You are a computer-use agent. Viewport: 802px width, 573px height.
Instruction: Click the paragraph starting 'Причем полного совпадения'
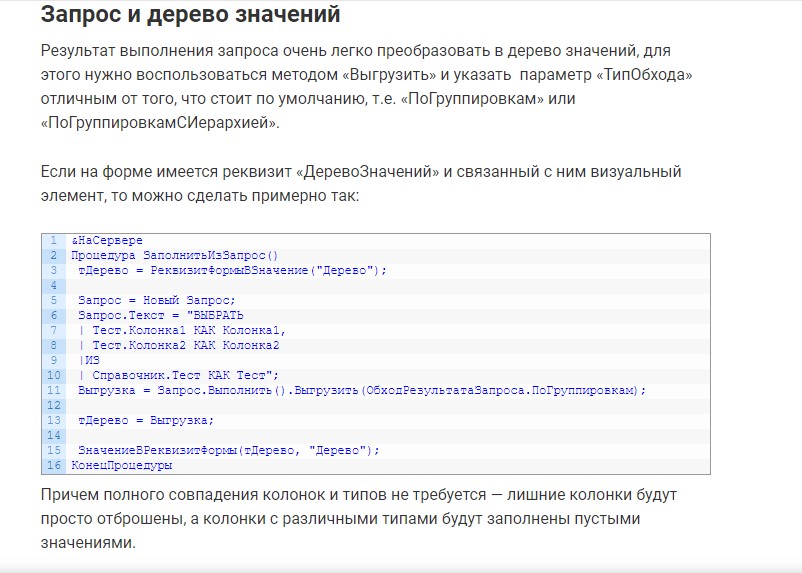359,518
